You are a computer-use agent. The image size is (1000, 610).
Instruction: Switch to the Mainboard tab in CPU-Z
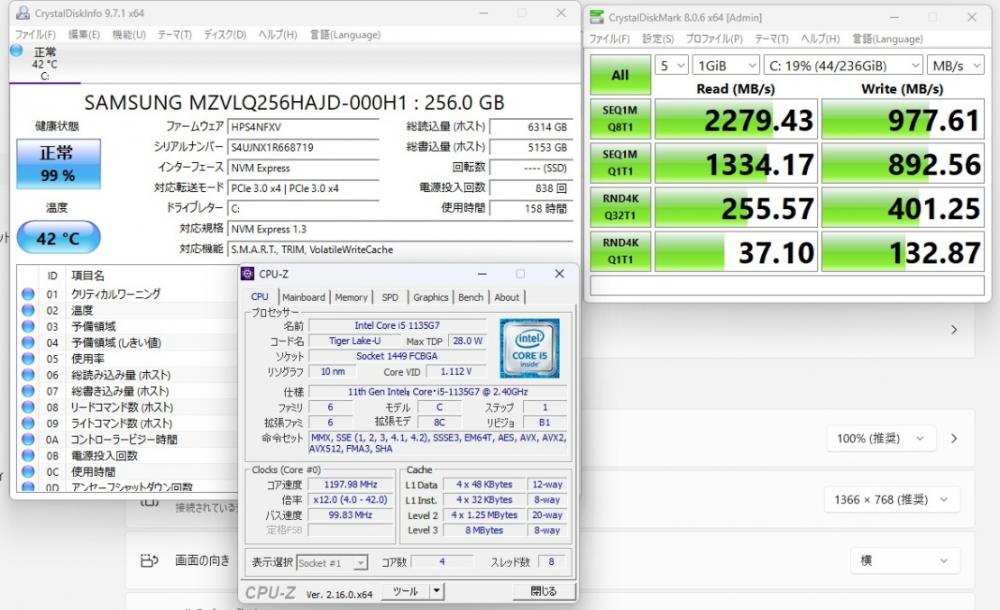(303, 297)
